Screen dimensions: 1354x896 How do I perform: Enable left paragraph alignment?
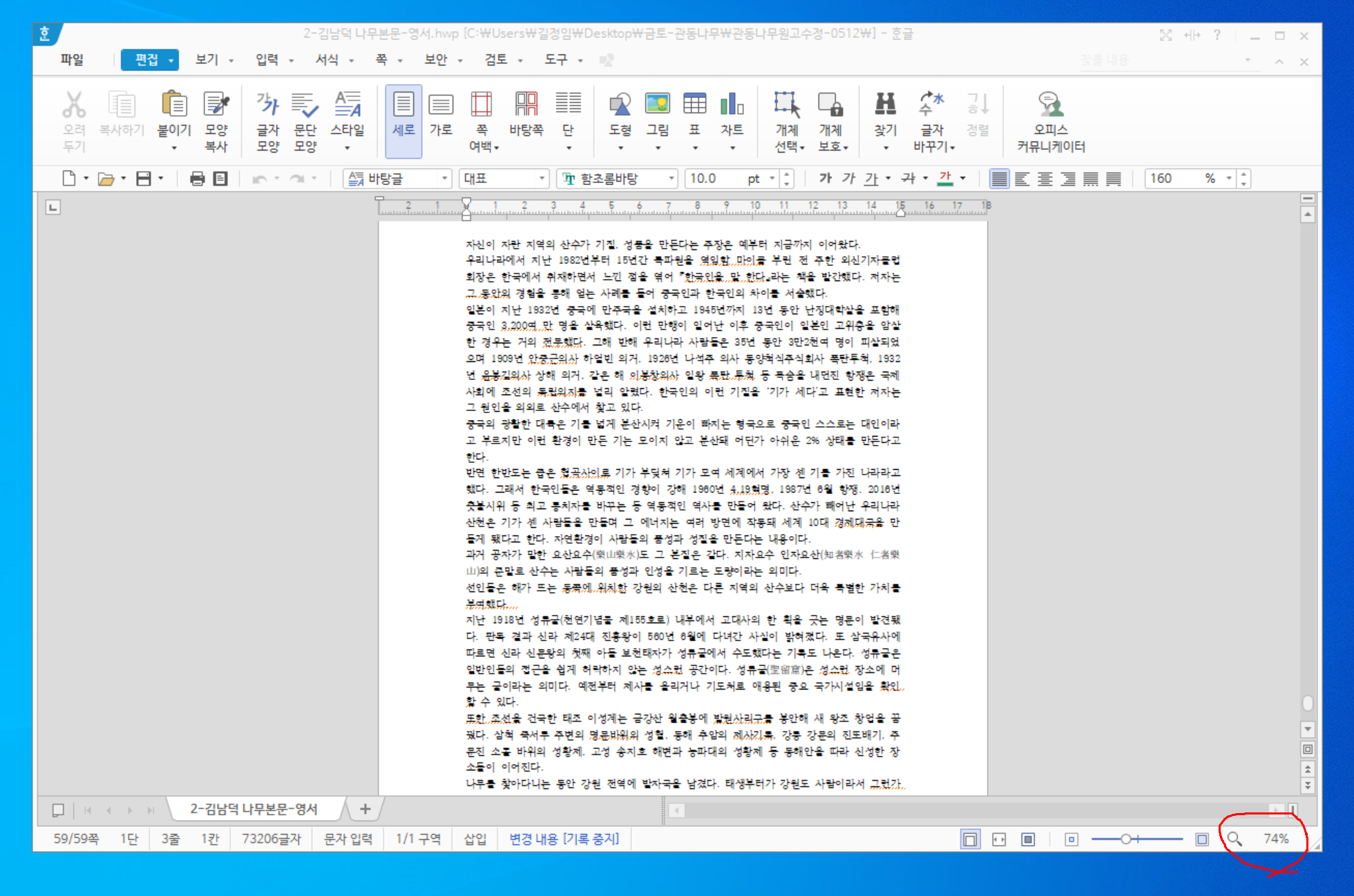click(1022, 179)
